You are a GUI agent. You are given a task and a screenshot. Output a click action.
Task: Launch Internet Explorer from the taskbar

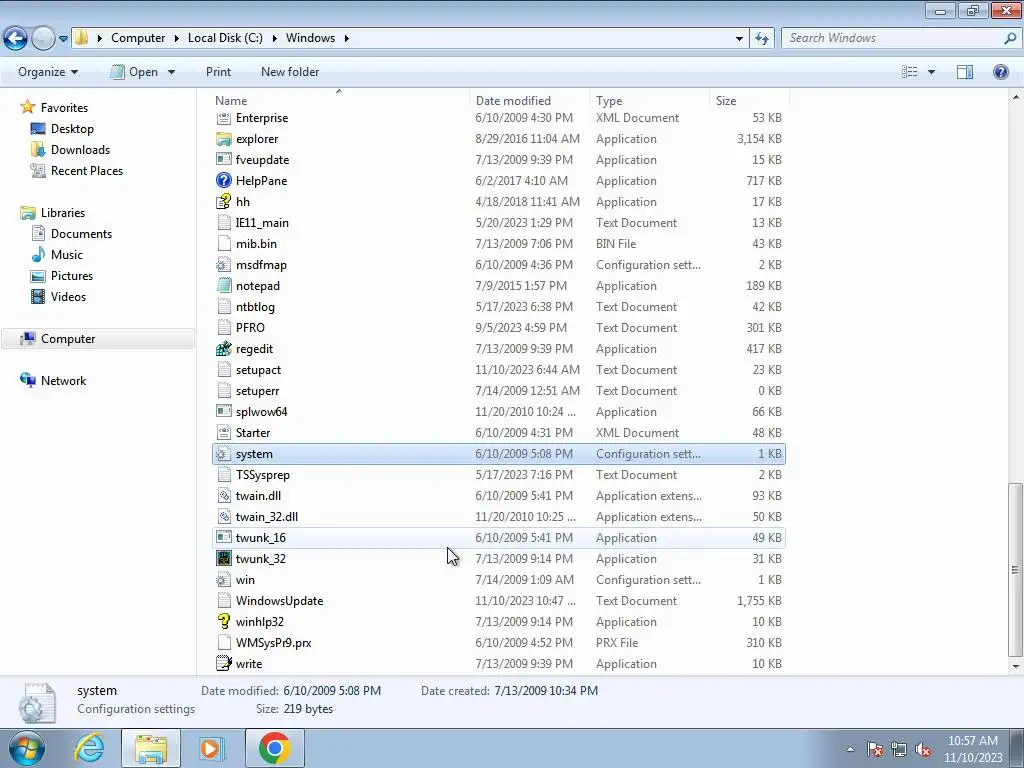tap(89, 748)
